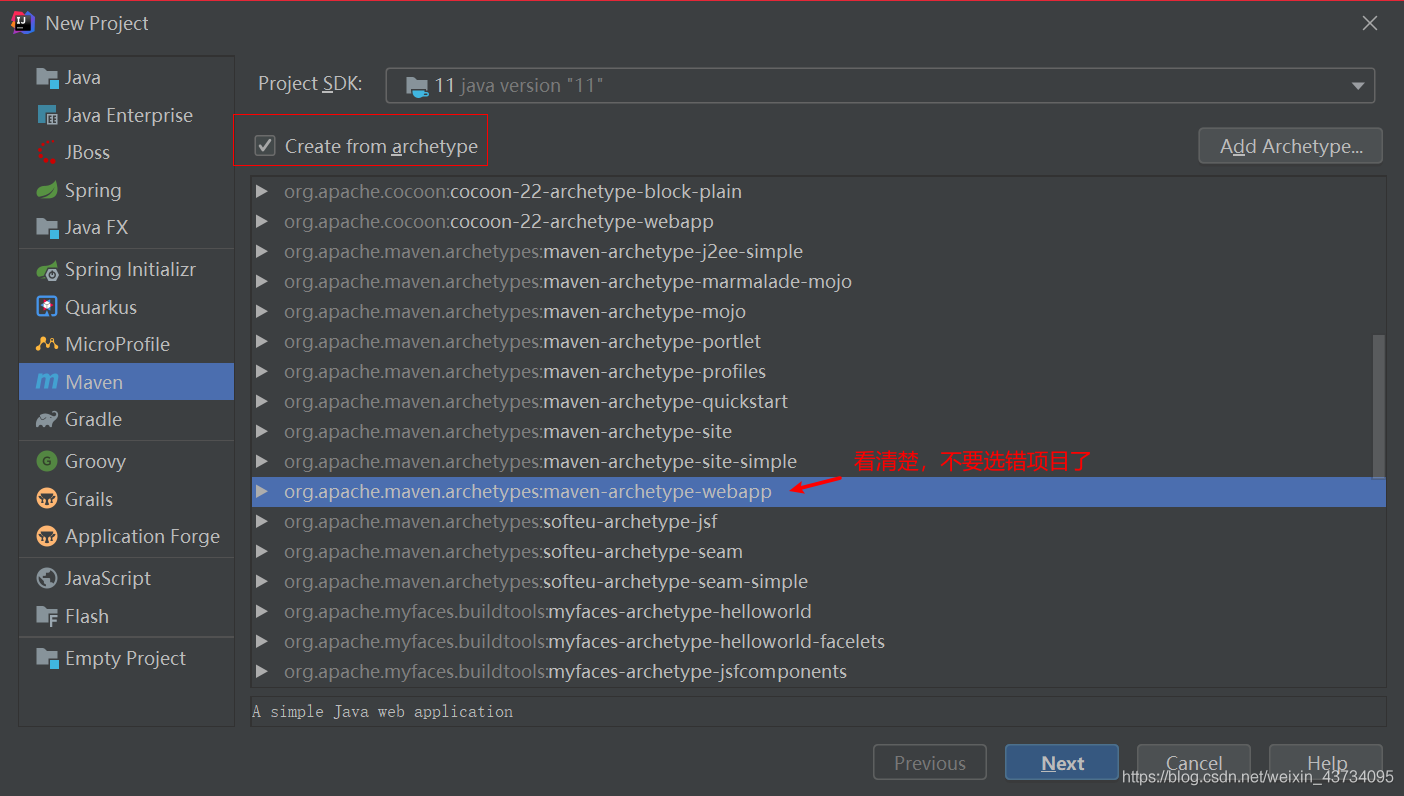Click the Java Enterprise icon
Viewport: 1404px width, 796px height.
(x=47, y=116)
